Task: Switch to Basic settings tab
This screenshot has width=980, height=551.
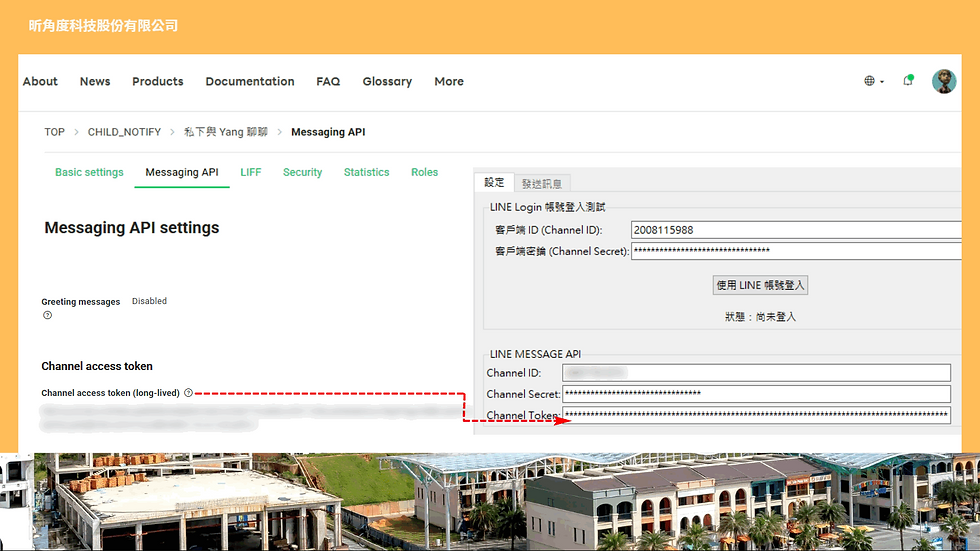Action: [x=89, y=172]
